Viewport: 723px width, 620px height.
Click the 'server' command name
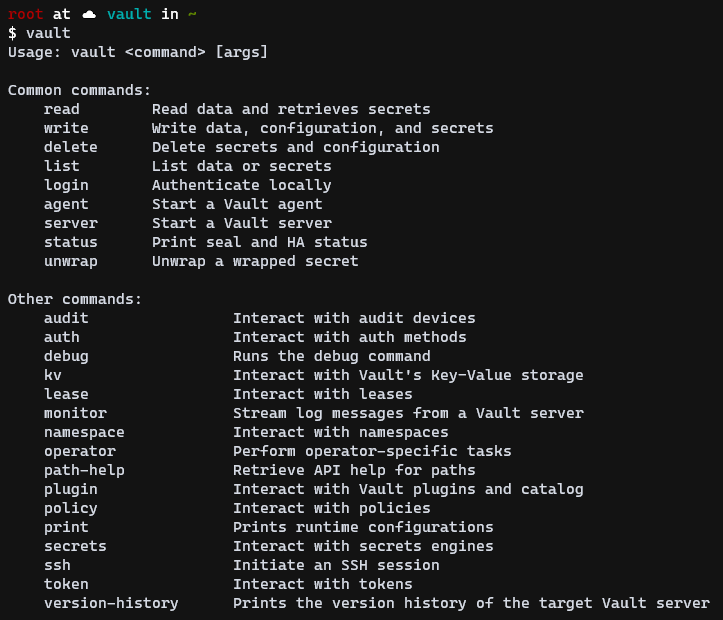(71, 223)
